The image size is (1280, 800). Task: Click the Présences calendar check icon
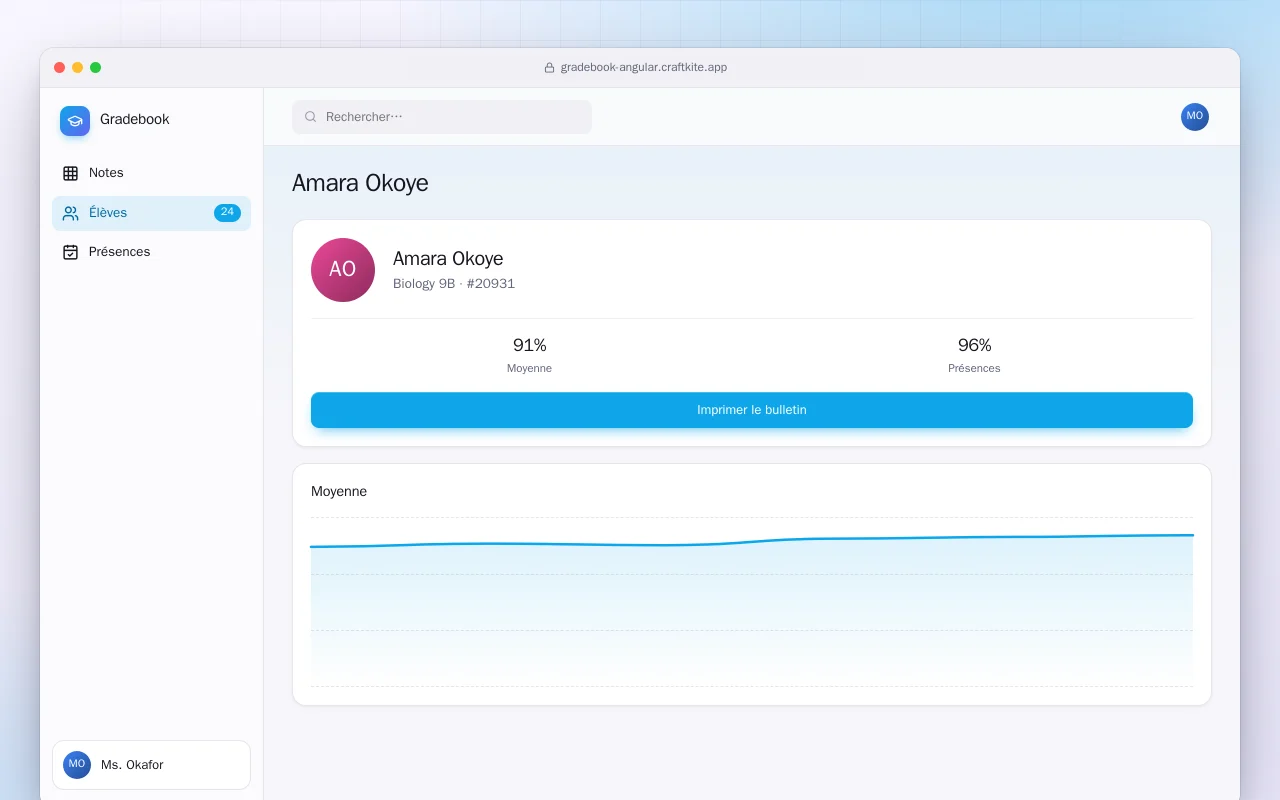click(x=70, y=252)
